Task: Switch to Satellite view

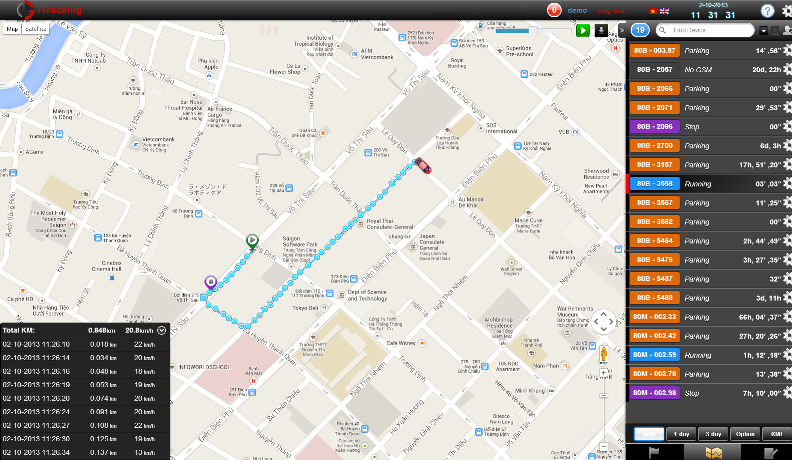Action: 35,29
